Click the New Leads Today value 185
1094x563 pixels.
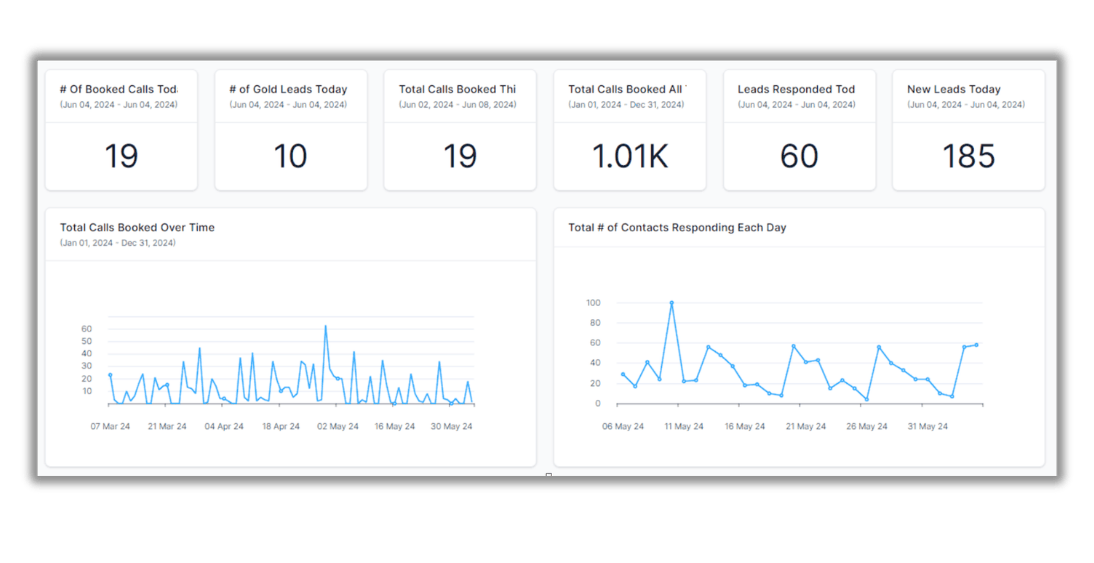coord(968,156)
